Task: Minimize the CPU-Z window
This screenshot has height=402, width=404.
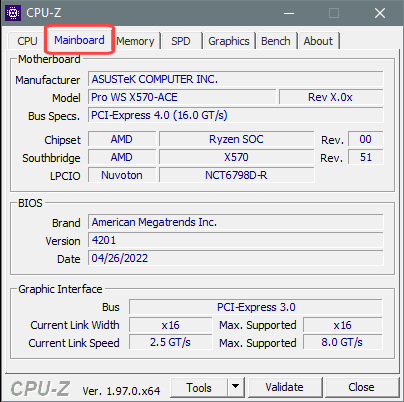Action: click(x=289, y=13)
